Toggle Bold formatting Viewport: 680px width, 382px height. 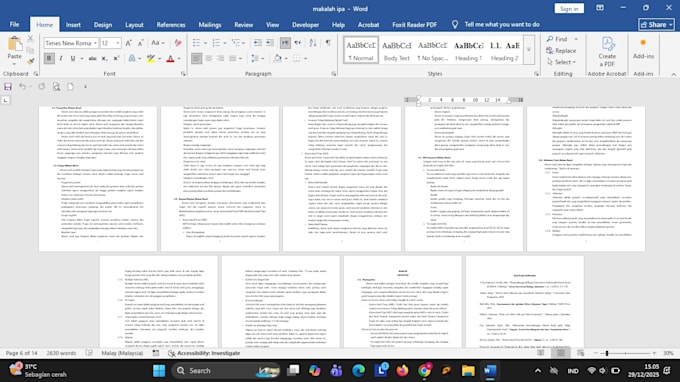point(49,58)
